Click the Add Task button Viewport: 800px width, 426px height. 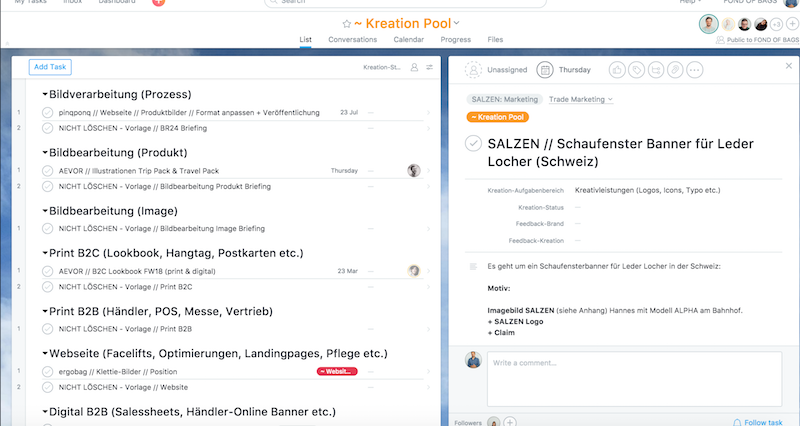pyautogui.click(x=50, y=67)
